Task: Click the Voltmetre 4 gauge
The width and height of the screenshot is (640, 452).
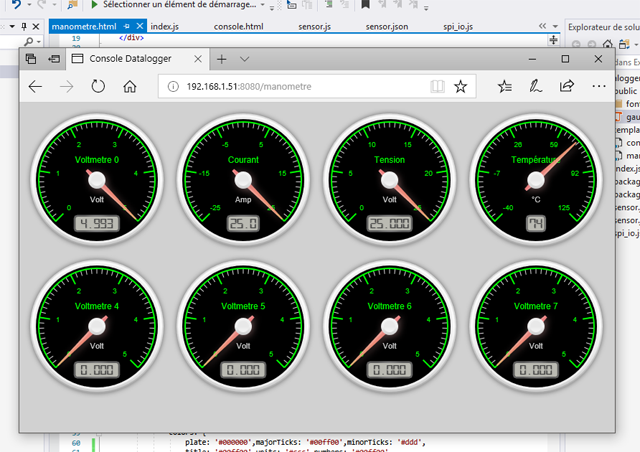Action: point(97,326)
